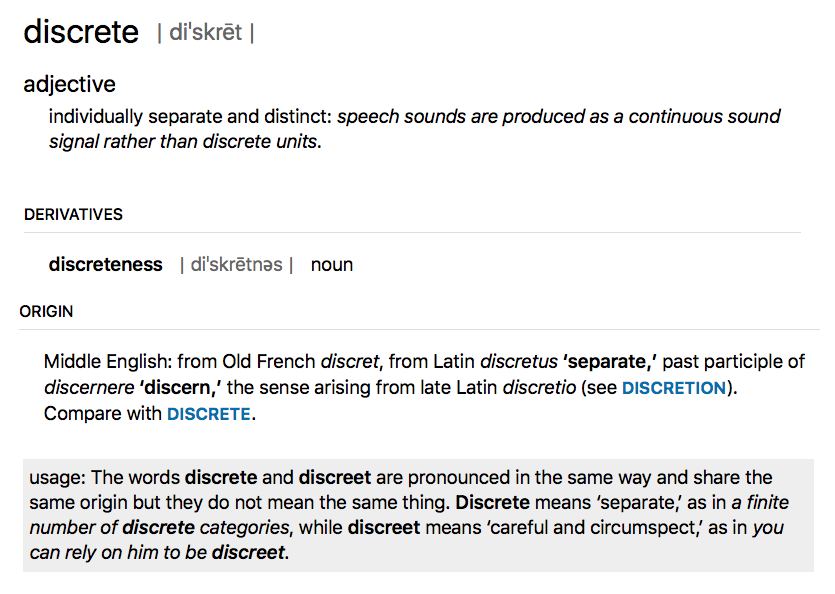The image size is (835, 594).
Task: Click the definition 'individually separate and distinct'
Action: click(190, 117)
